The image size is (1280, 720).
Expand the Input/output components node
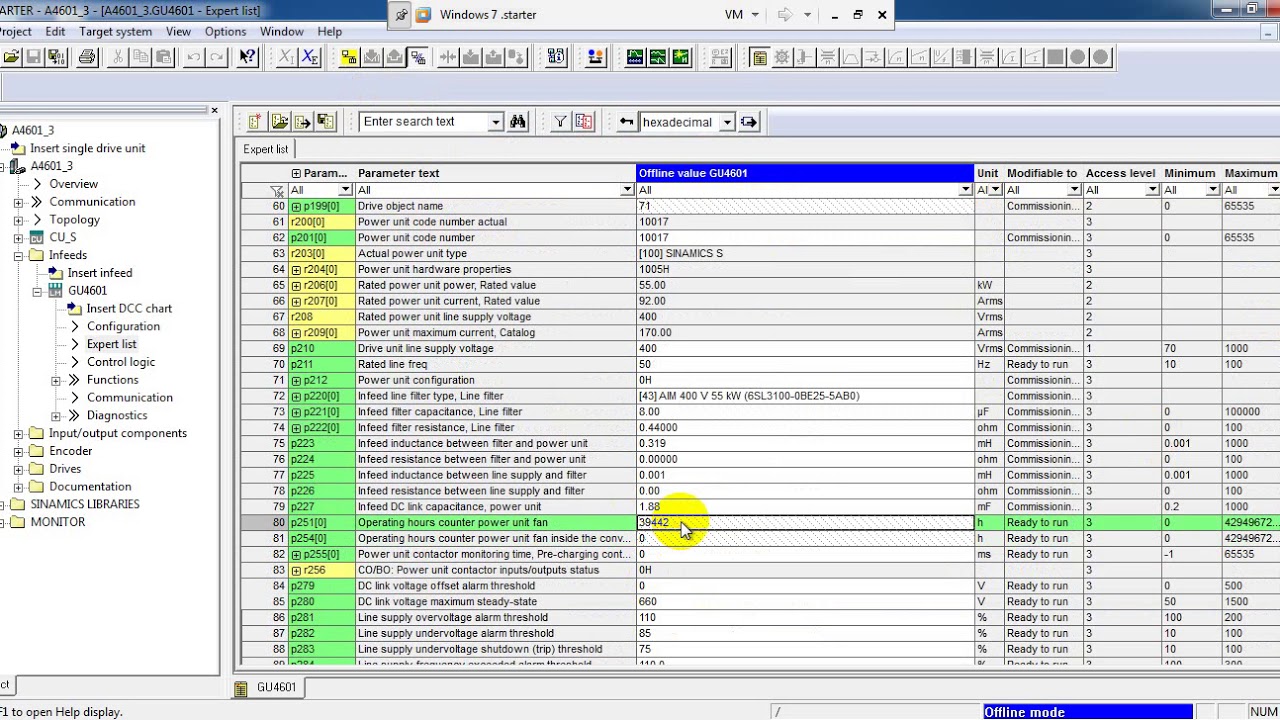[18, 434]
